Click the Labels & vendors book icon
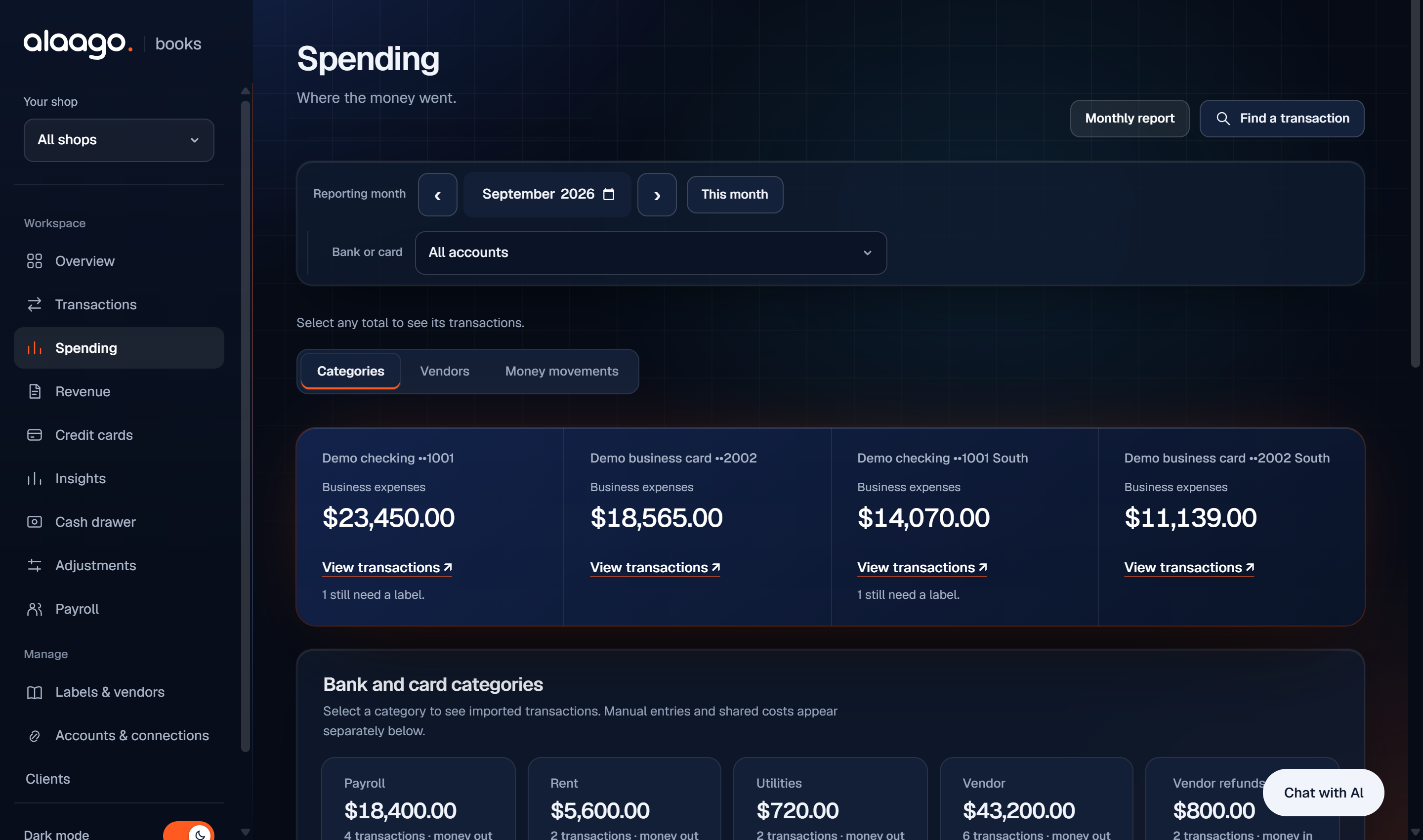Viewport: 1423px width, 840px height. pos(35,692)
